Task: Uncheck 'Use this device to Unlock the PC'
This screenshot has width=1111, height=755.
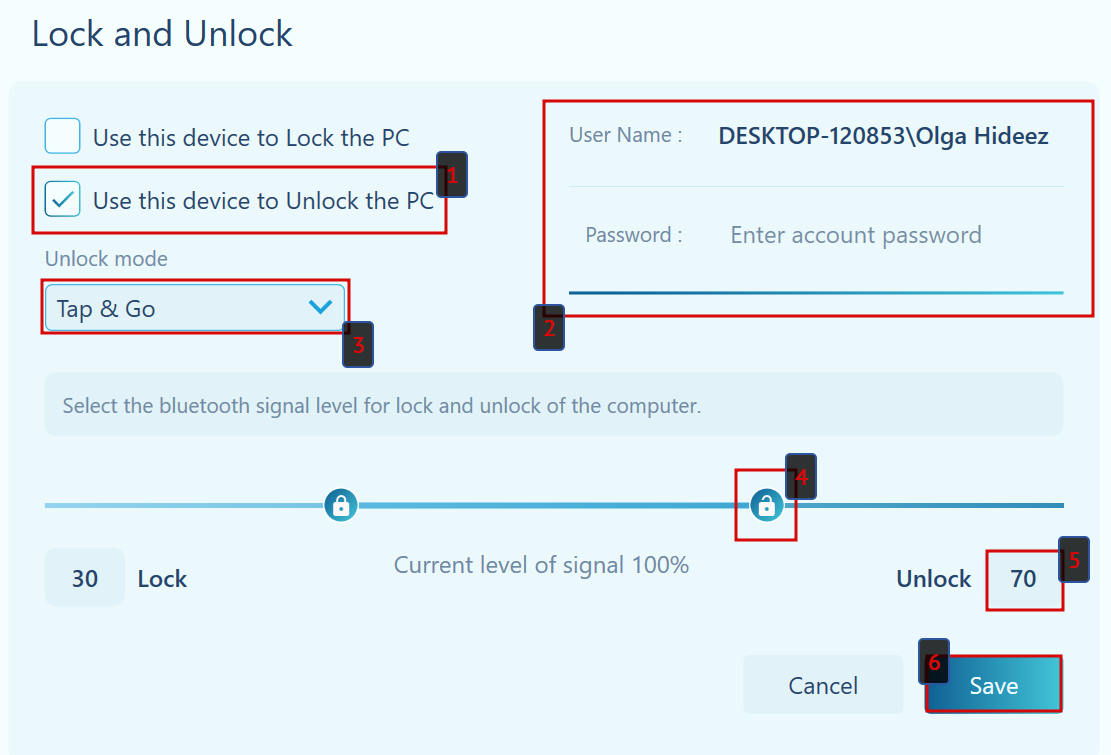Action: (63, 200)
